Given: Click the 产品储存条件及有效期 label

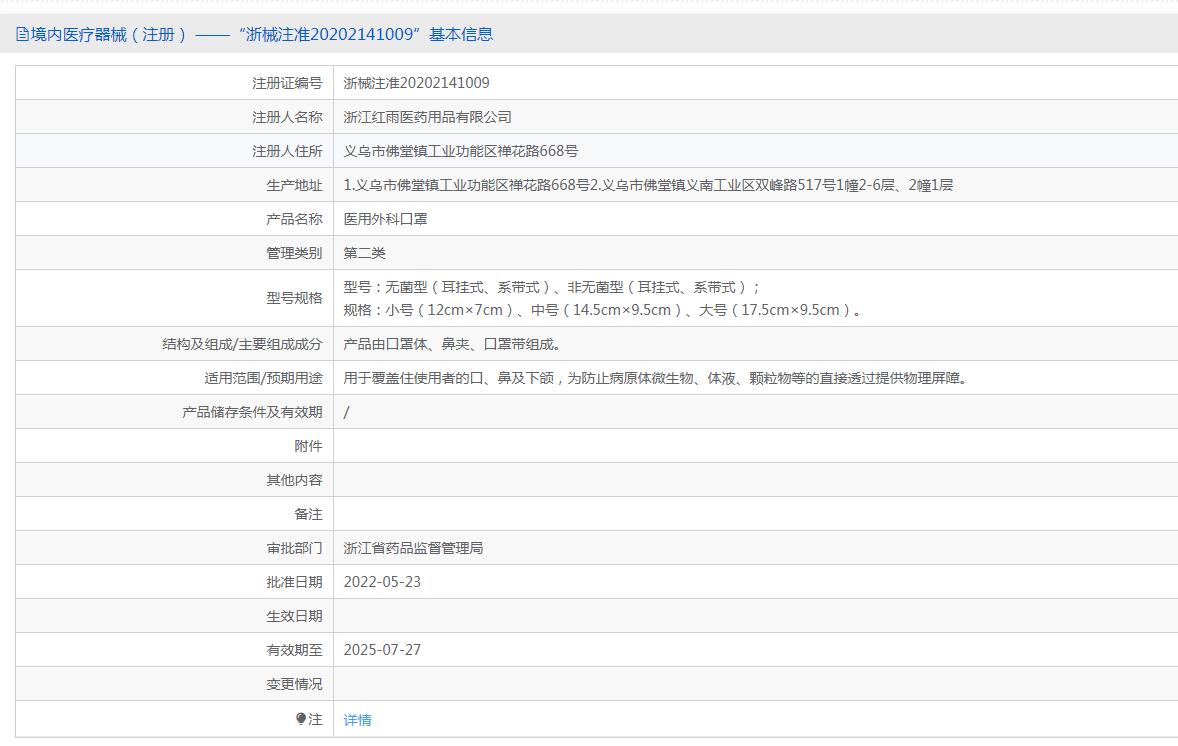Looking at the screenshot, I should (x=252, y=412).
